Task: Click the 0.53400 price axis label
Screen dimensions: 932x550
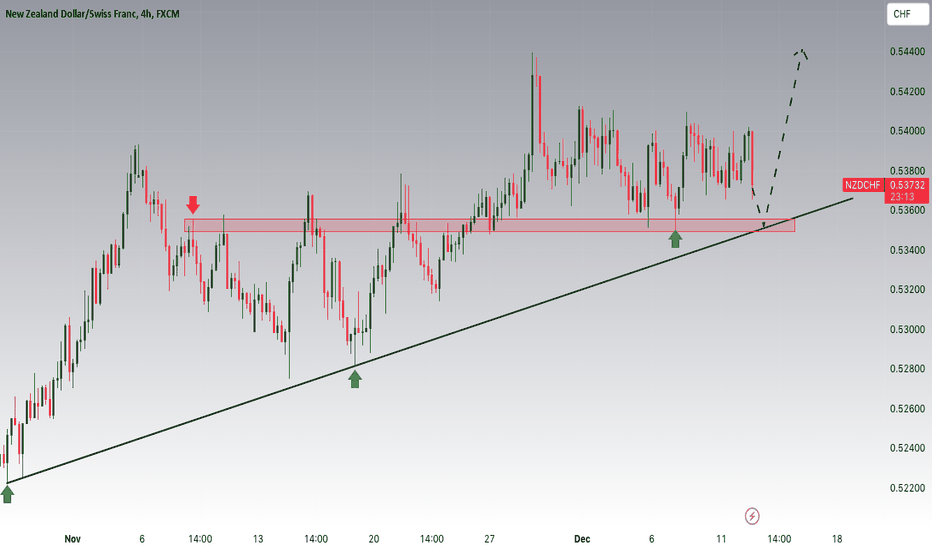Action: pos(907,250)
